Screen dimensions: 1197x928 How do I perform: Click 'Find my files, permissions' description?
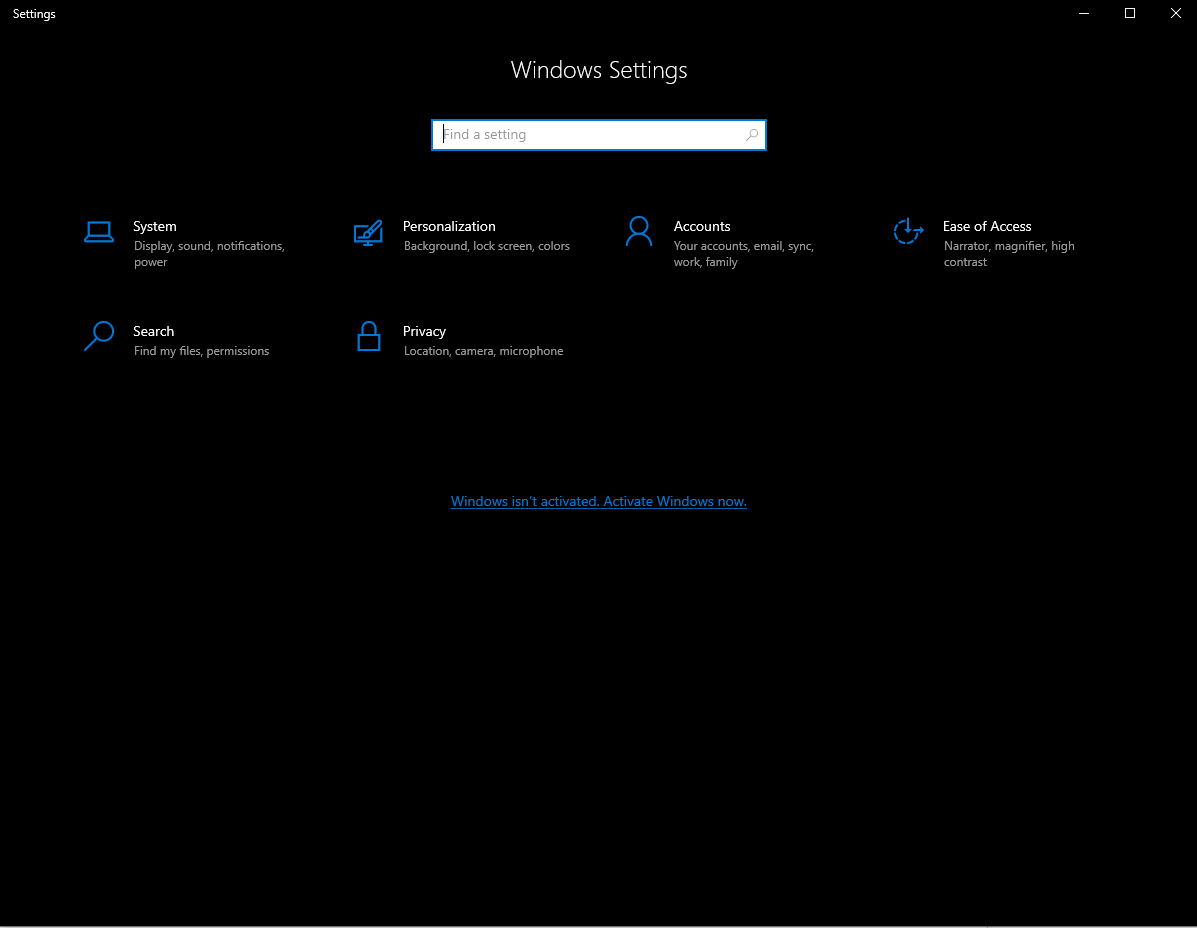point(202,351)
